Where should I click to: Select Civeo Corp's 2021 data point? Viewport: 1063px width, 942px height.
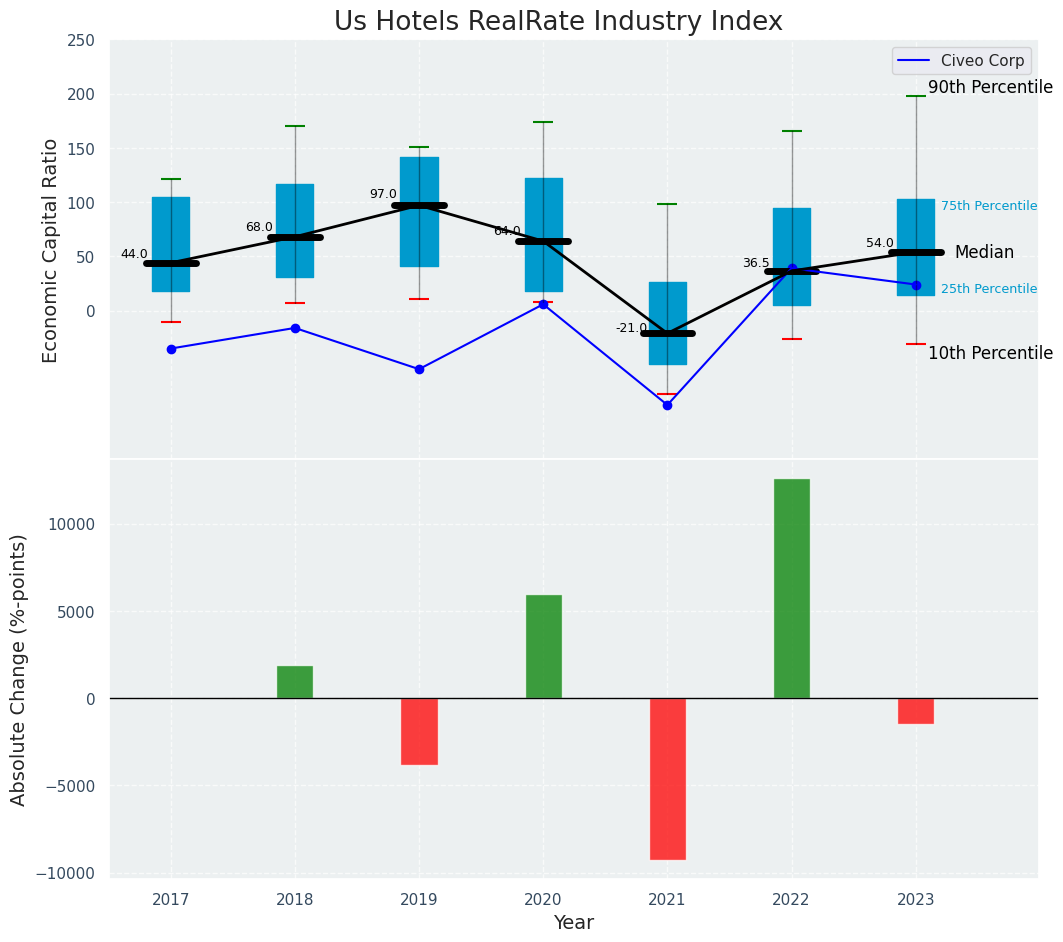667,405
